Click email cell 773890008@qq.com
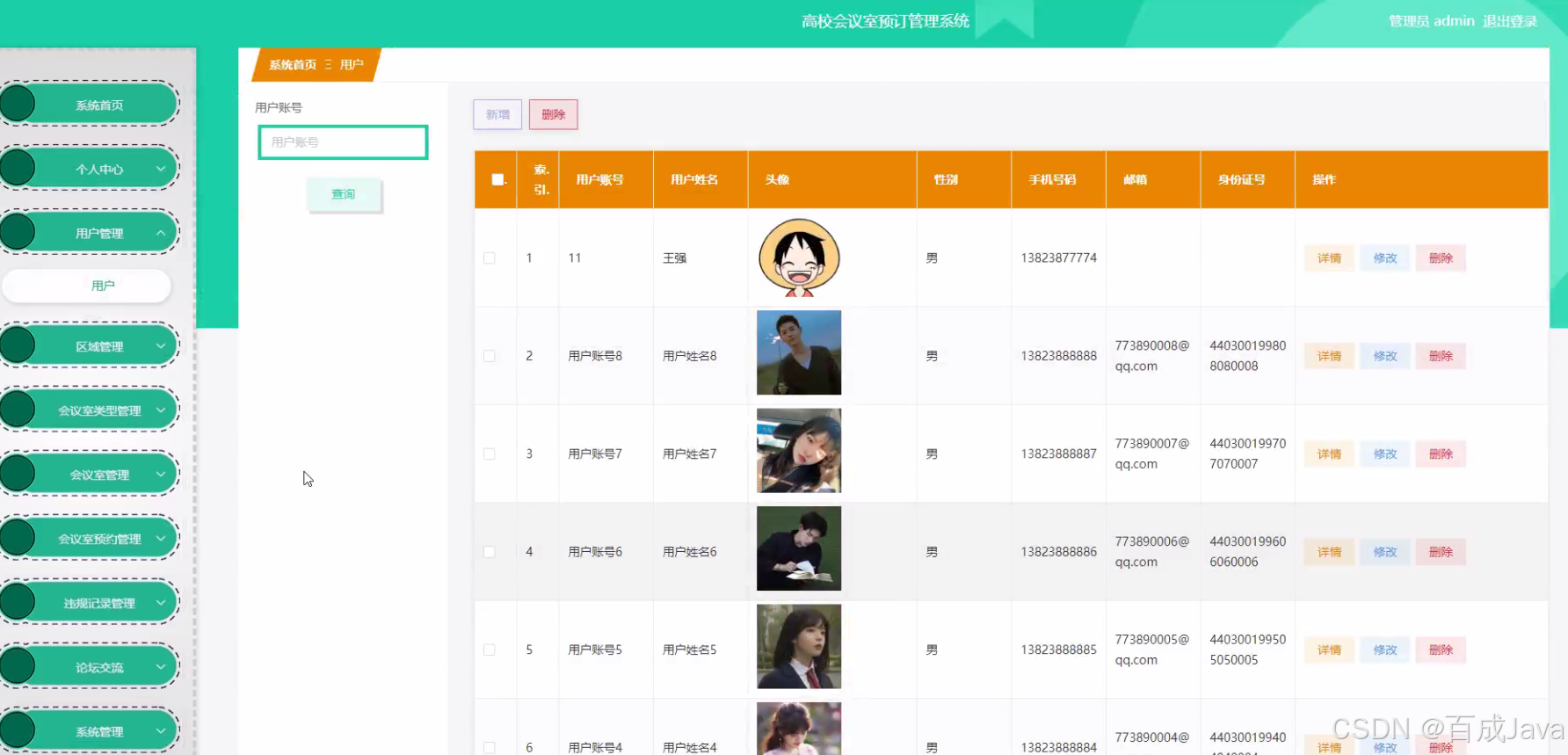This screenshot has width=1568, height=755. [1152, 356]
